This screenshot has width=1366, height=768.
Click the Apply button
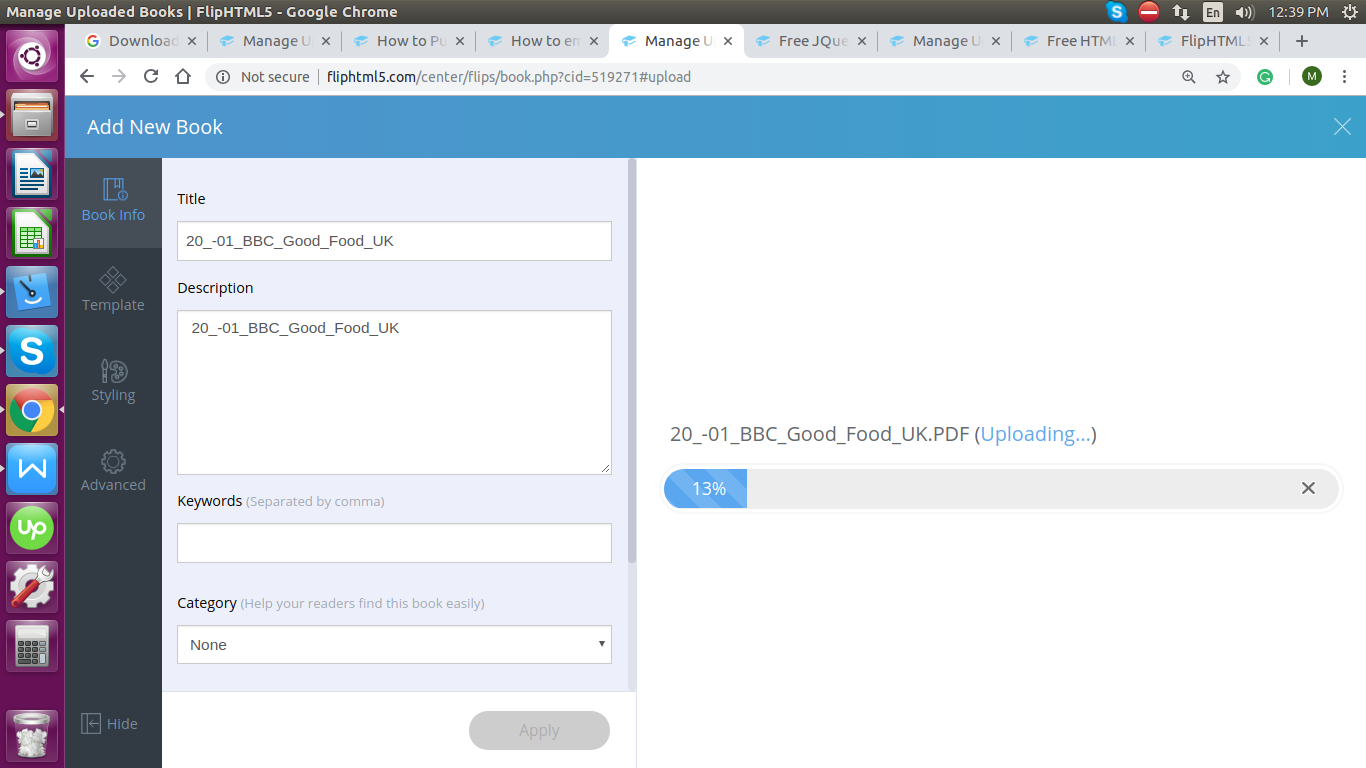[x=539, y=730]
